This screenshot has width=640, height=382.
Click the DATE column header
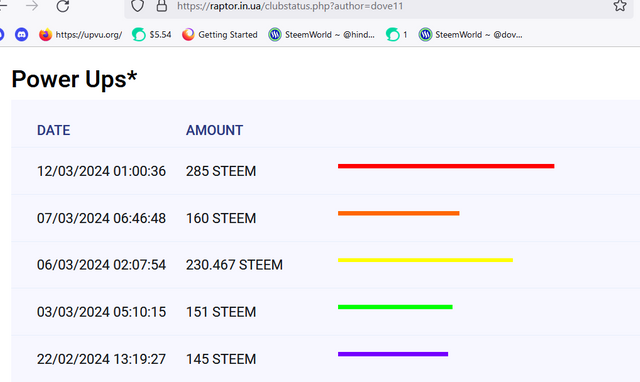click(x=53, y=130)
